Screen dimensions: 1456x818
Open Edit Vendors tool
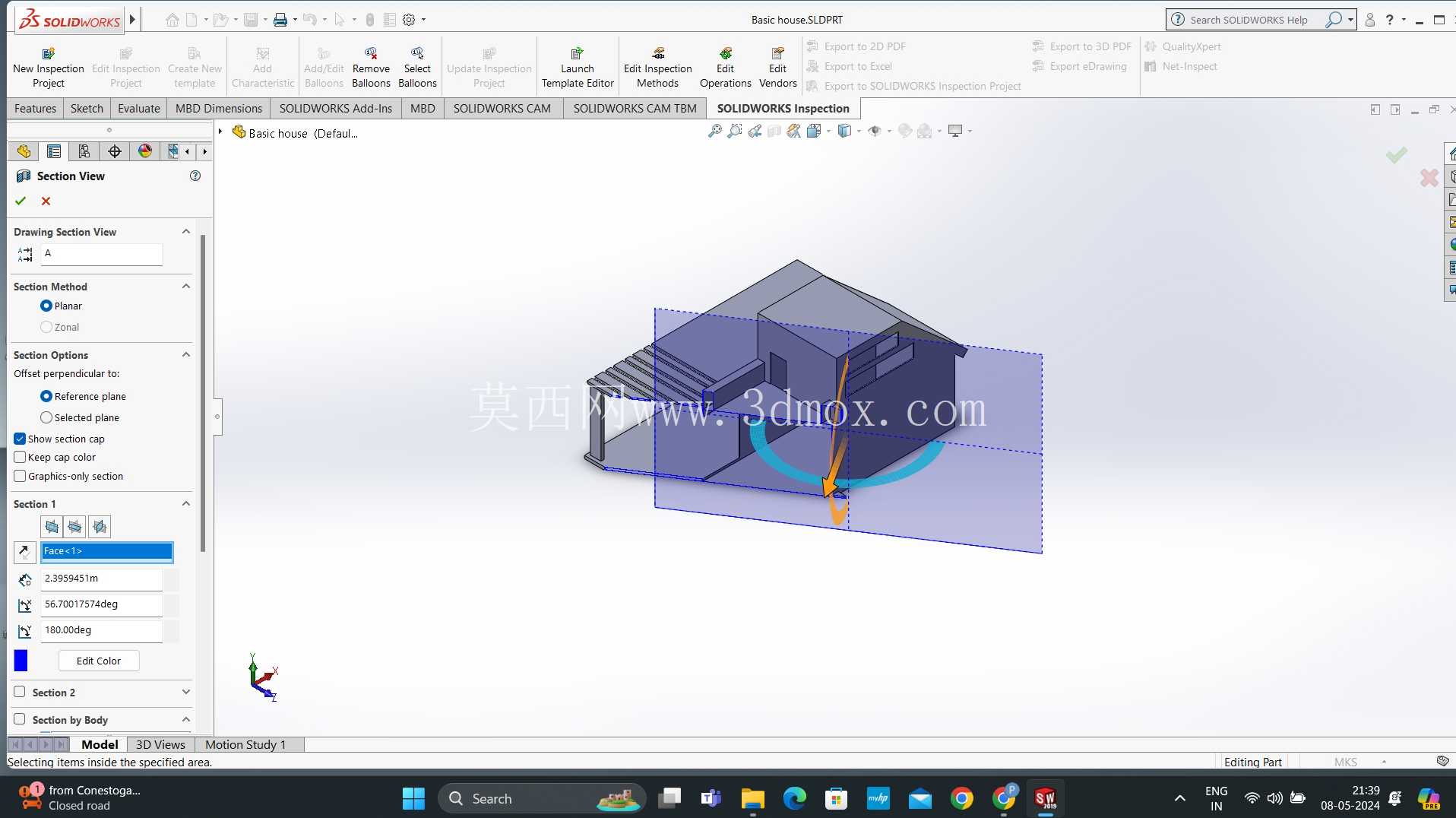778,68
